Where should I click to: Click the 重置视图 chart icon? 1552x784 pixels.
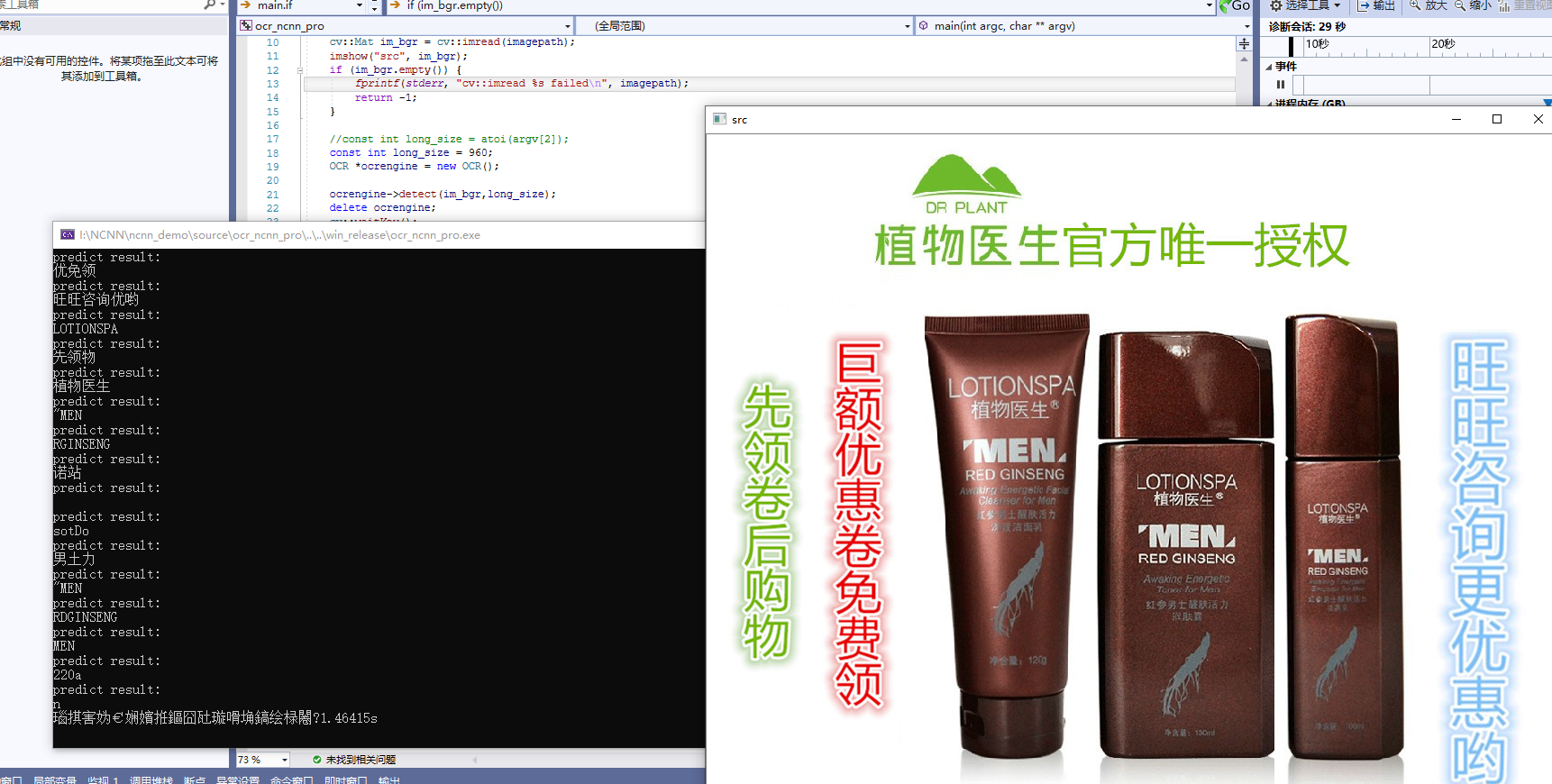(x=1504, y=5)
